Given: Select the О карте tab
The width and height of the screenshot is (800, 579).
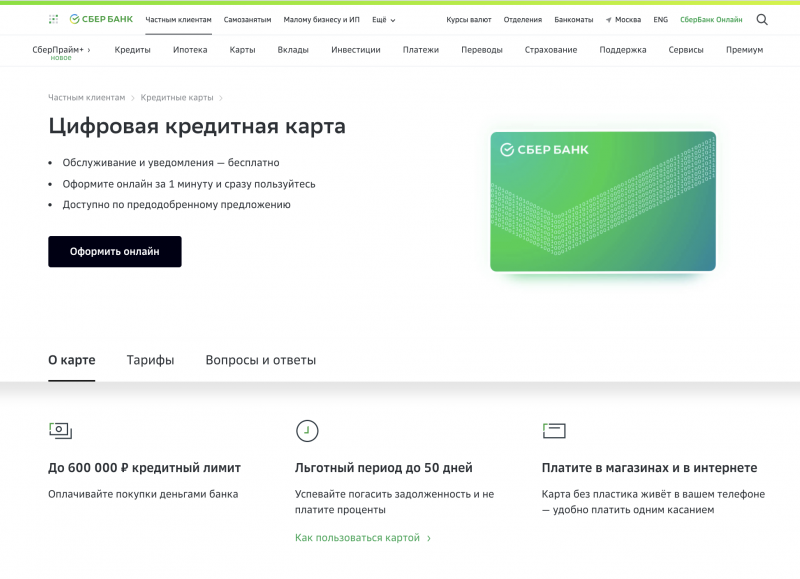Looking at the screenshot, I should click(x=72, y=360).
